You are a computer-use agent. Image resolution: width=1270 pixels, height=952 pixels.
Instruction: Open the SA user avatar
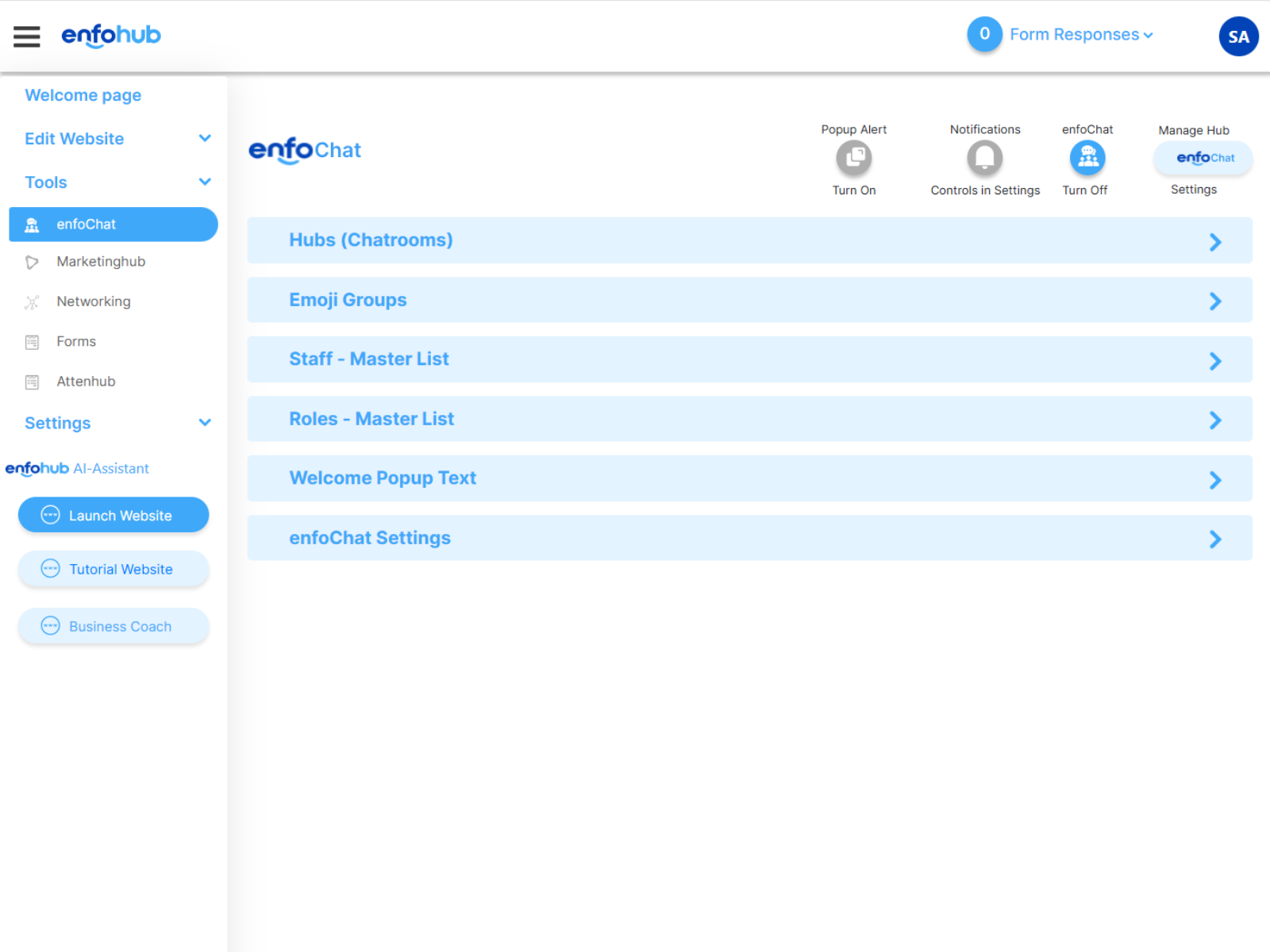point(1237,36)
